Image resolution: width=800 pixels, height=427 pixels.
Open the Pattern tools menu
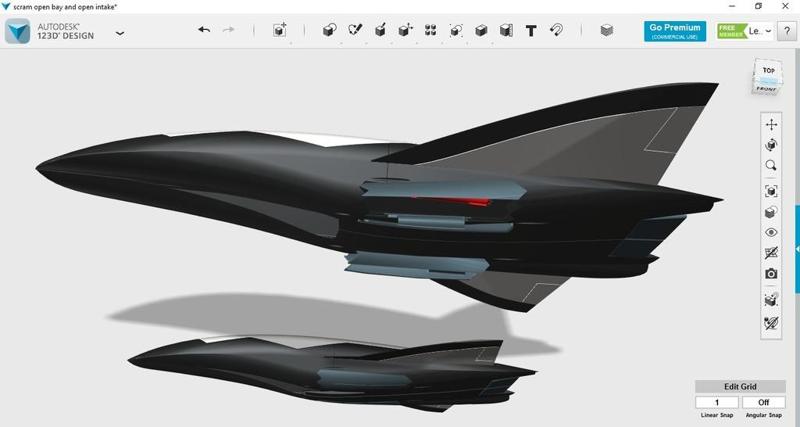tap(430, 30)
